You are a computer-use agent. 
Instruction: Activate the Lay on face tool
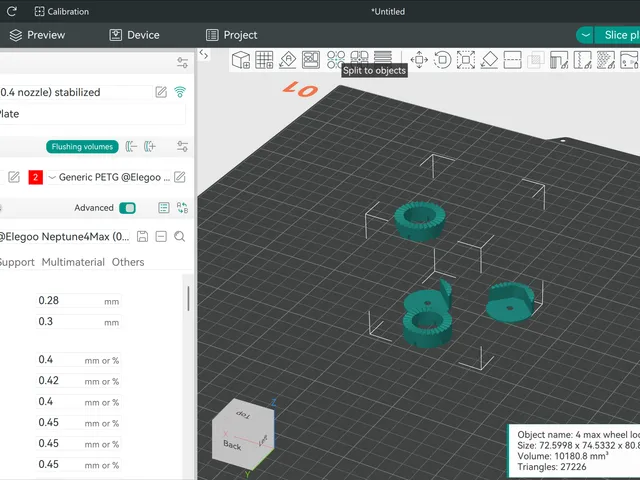(489, 60)
